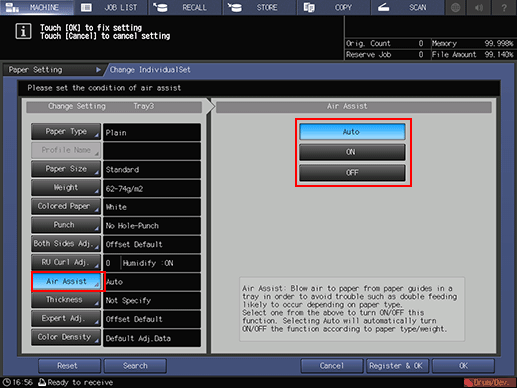Open the SCAN tab
Screen dimensions: 517x388
point(407,7)
